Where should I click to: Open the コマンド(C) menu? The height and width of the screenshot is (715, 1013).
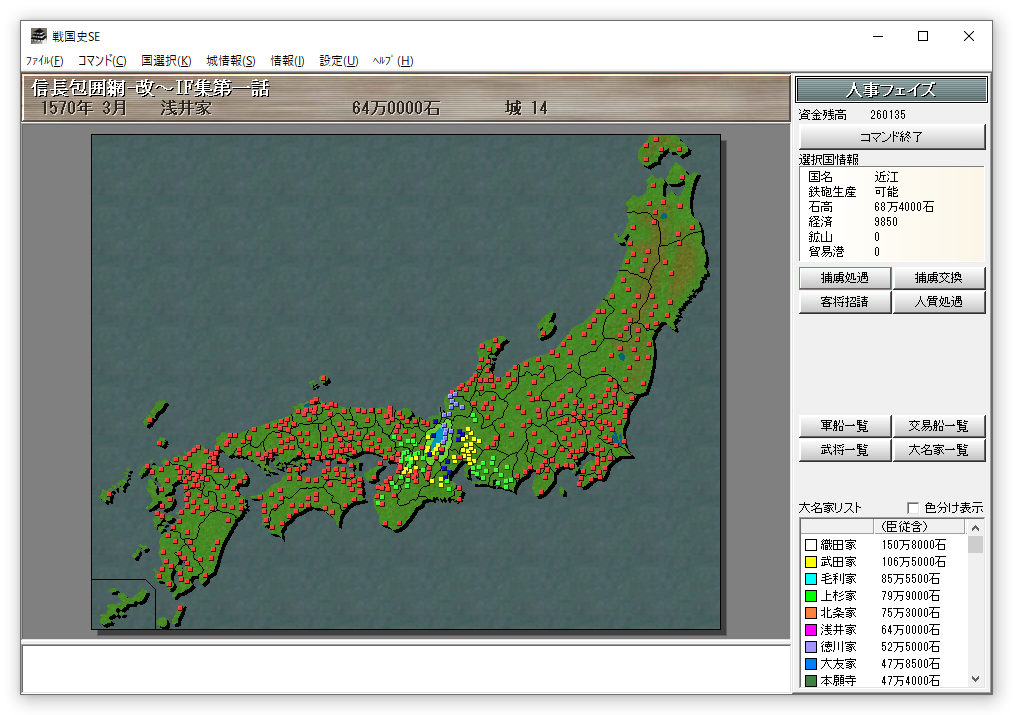(102, 61)
